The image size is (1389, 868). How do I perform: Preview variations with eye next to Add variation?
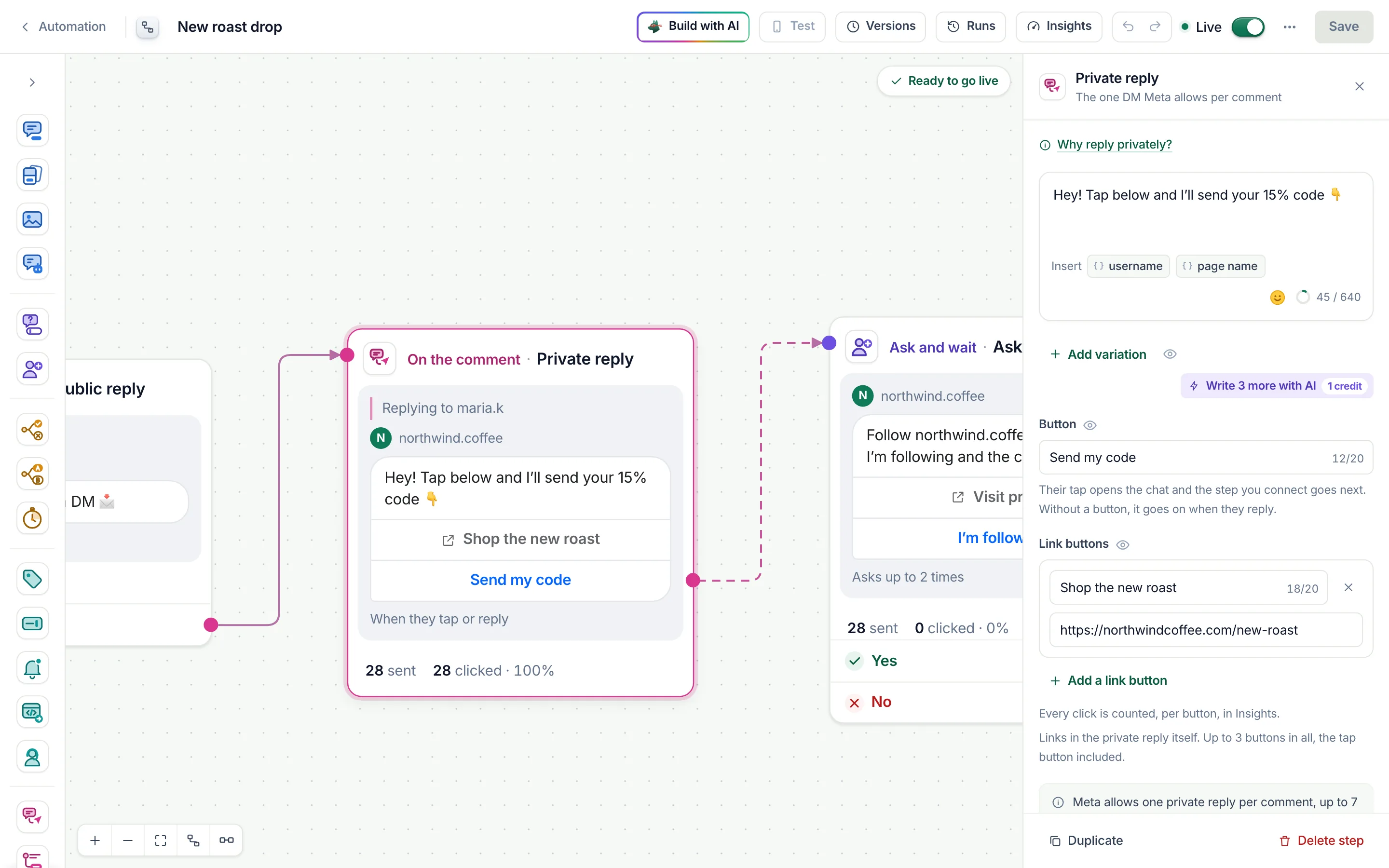pyautogui.click(x=1170, y=354)
